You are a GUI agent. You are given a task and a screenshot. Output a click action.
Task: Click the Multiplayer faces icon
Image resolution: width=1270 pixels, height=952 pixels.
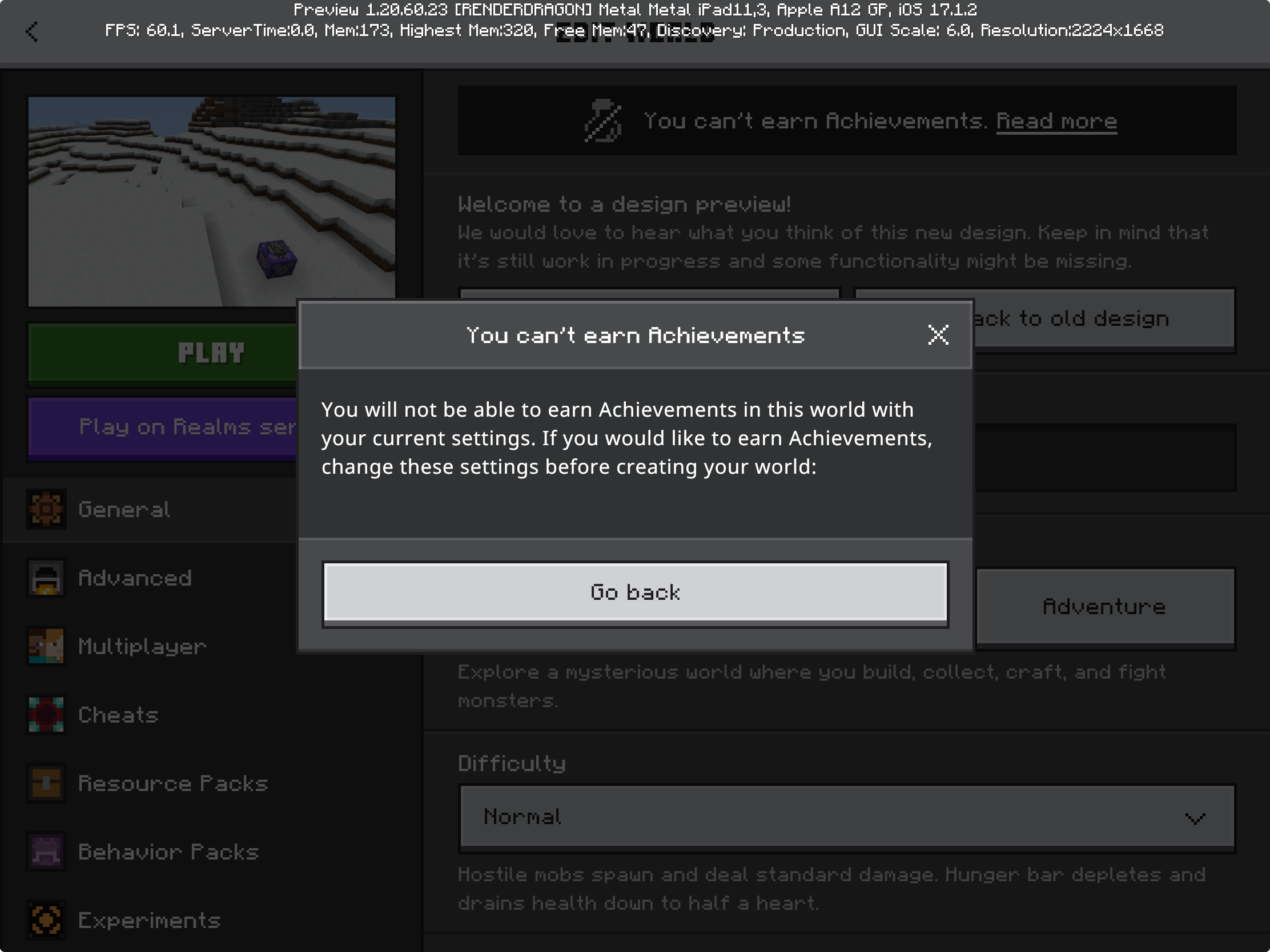46,646
